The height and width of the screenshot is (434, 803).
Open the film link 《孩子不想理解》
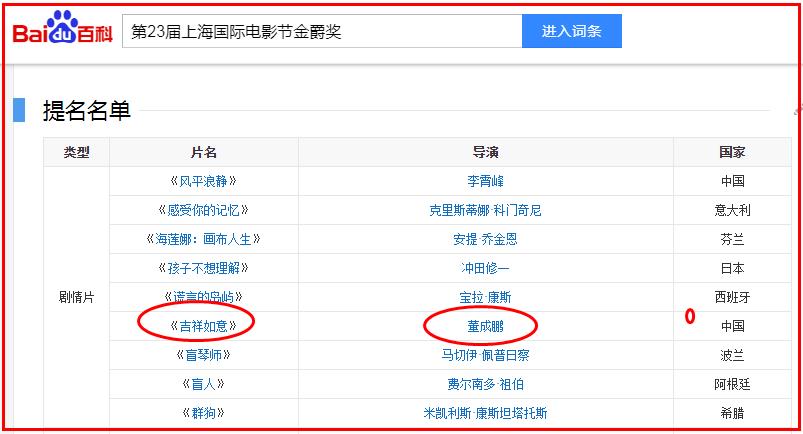[203, 268]
